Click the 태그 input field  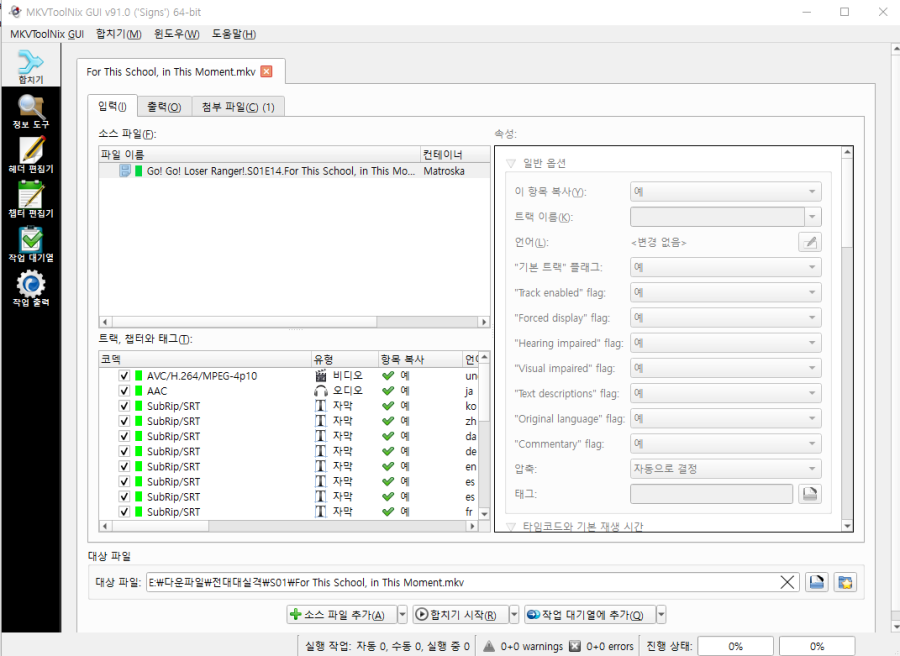click(x=711, y=494)
